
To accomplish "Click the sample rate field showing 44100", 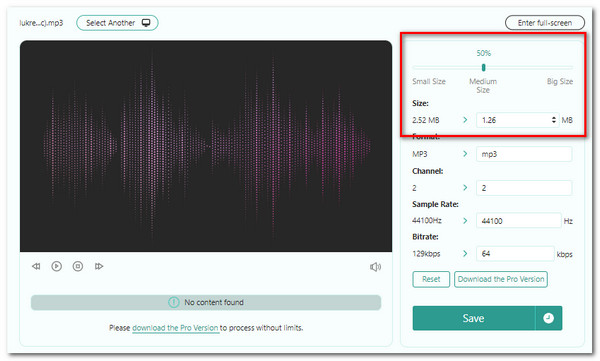I will coord(518,221).
